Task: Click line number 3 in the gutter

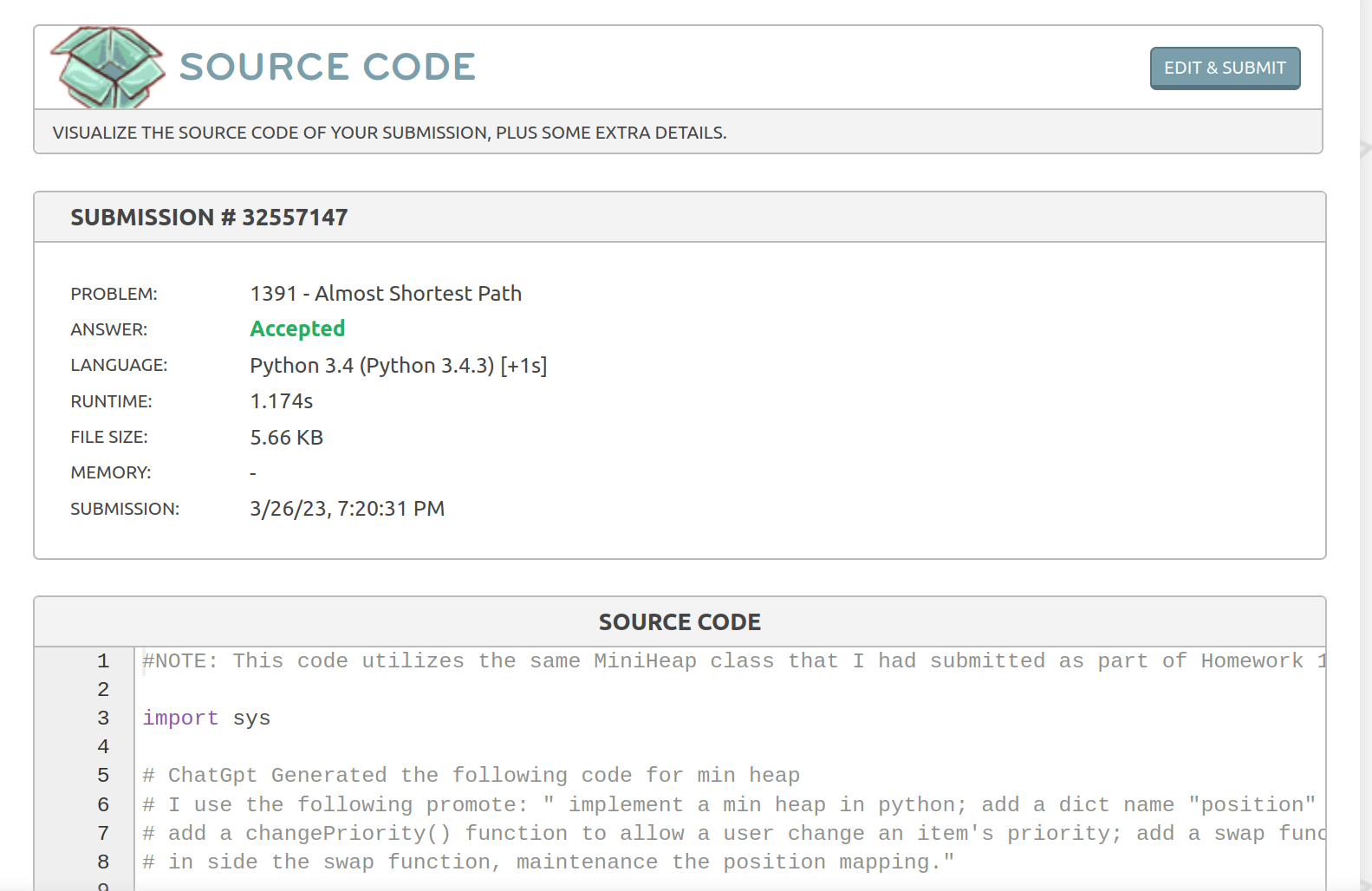Action: (x=103, y=719)
